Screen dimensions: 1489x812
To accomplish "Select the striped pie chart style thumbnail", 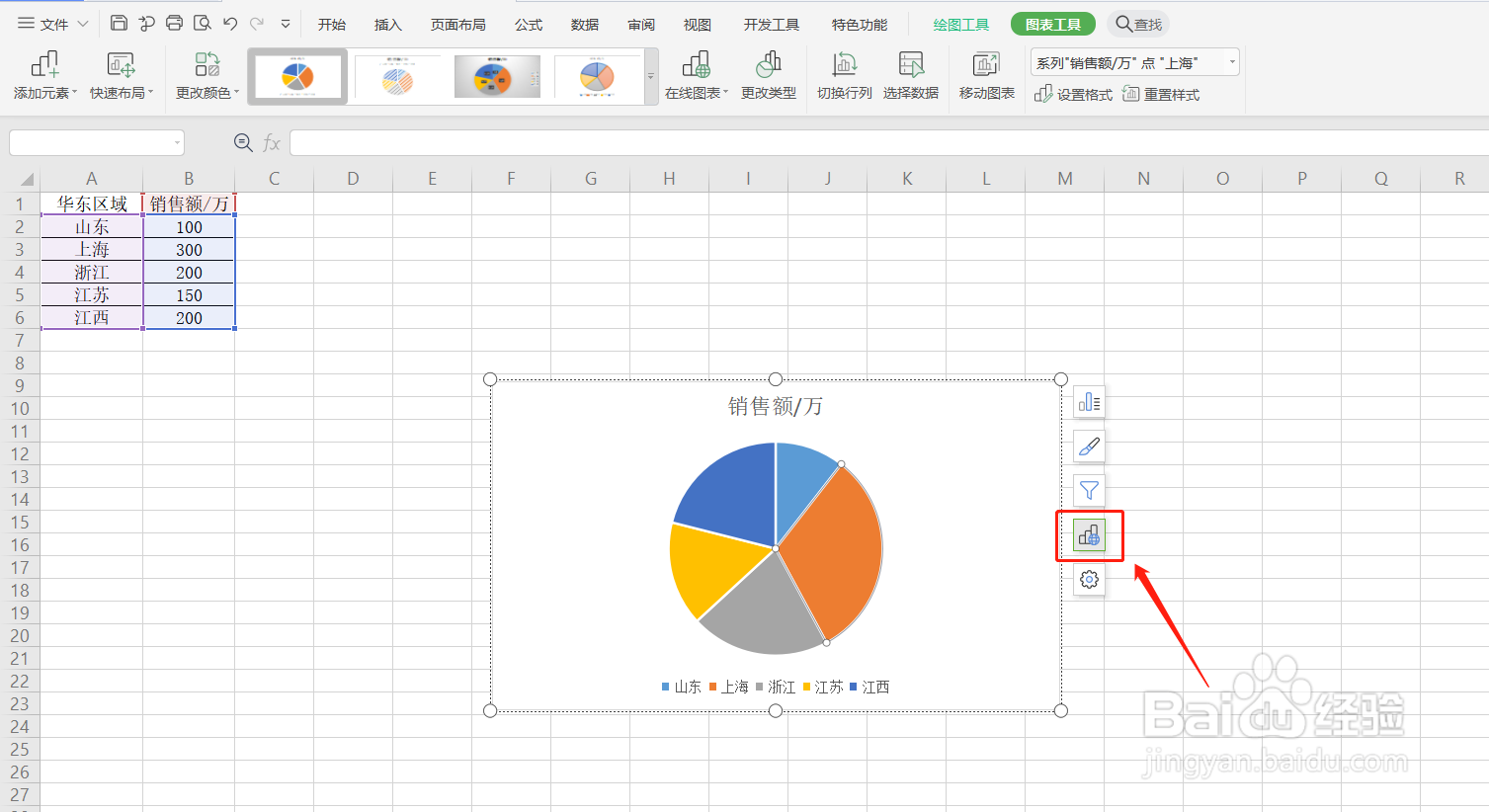I will click(397, 76).
